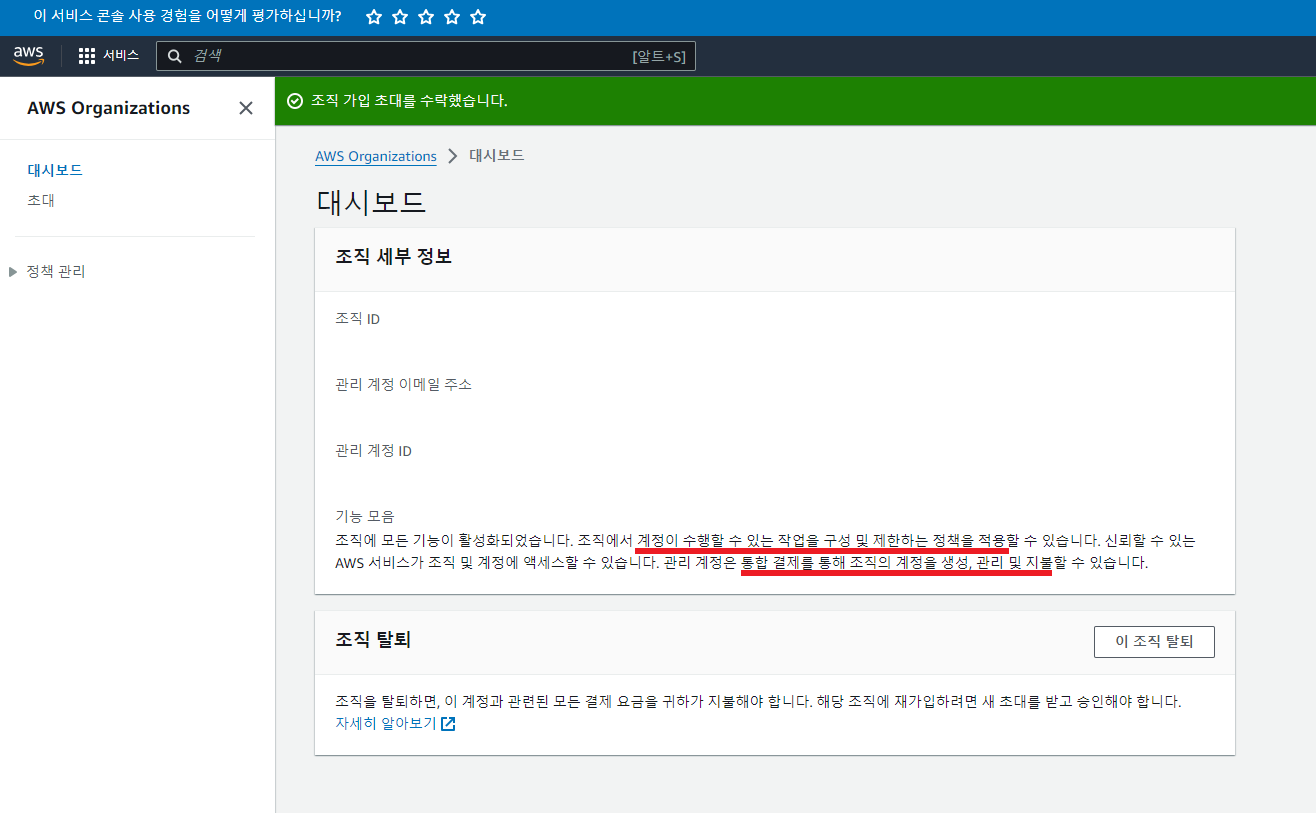Click the [알트+S] shortcut hint

(x=659, y=56)
